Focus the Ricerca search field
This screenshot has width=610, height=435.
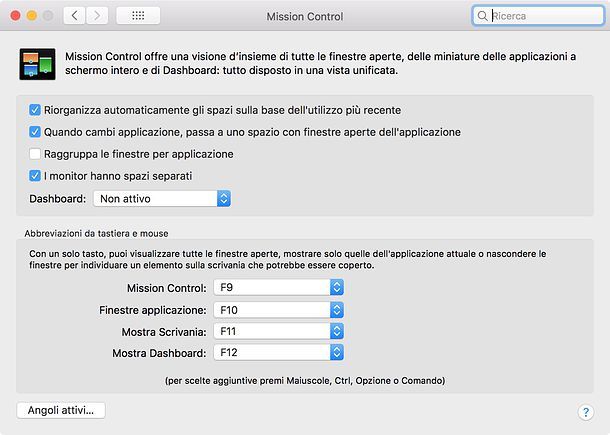(x=538, y=16)
